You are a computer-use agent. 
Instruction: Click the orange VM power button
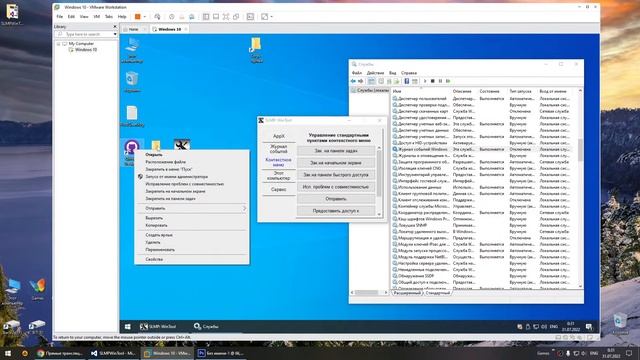coord(138,17)
